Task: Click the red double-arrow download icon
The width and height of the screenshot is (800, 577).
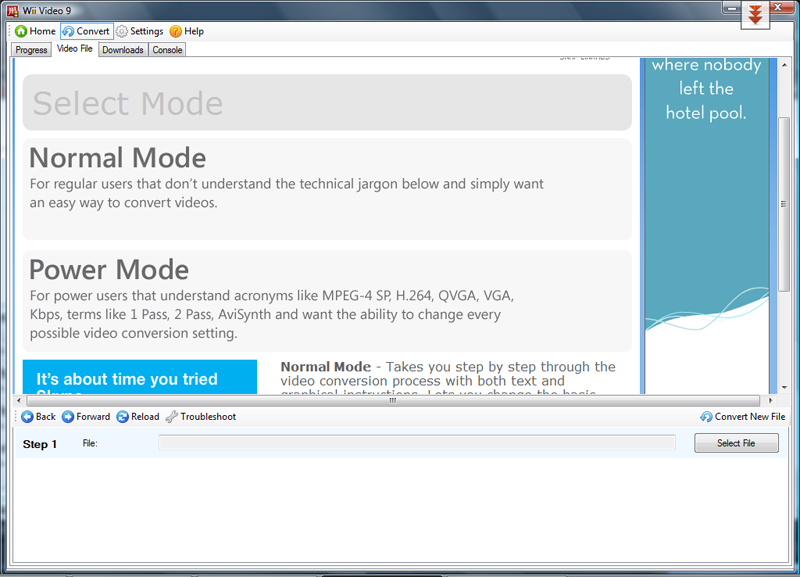Action: (x=755, y=14)
